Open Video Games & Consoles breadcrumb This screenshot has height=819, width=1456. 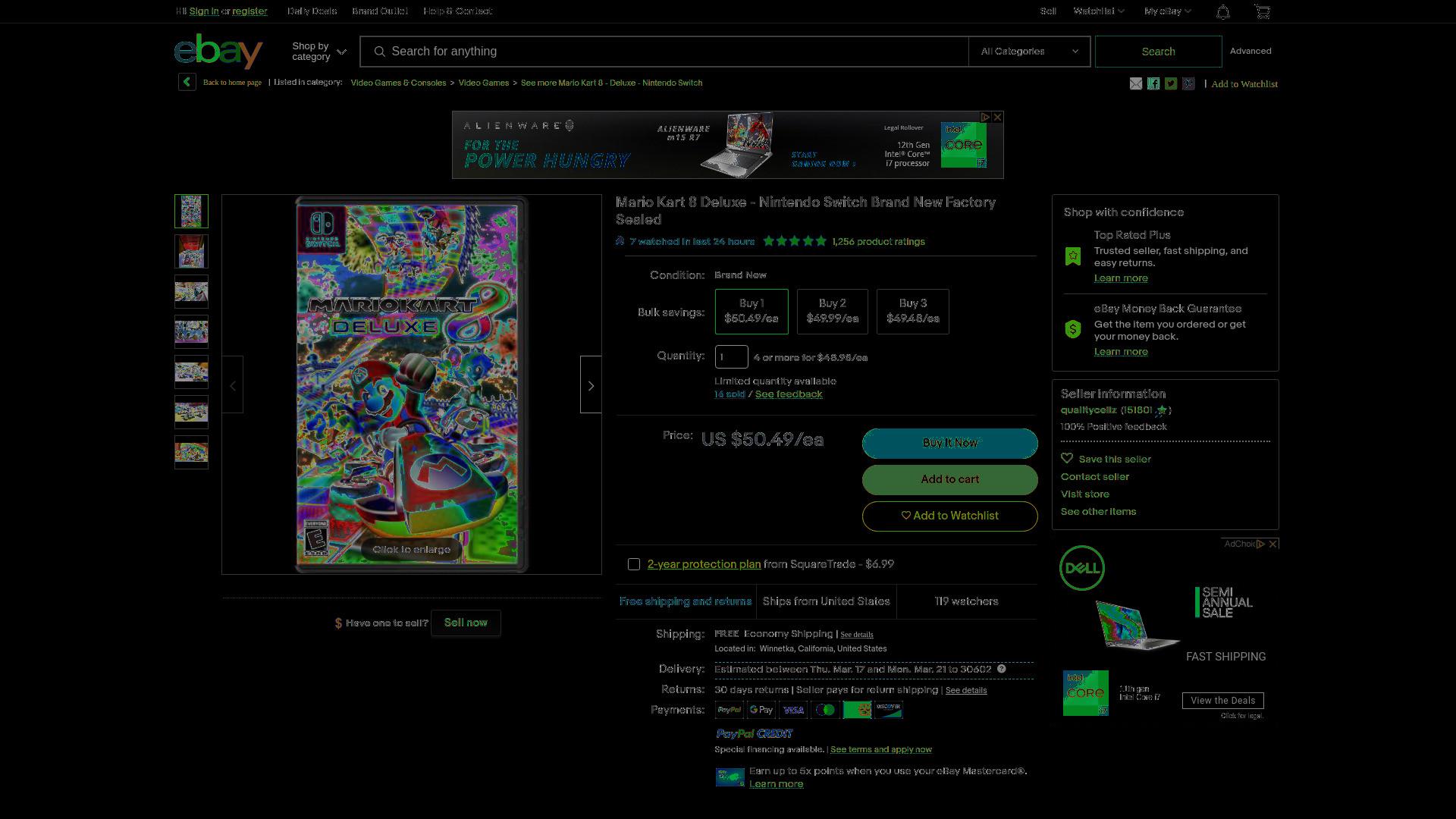[x=398, y=83]
